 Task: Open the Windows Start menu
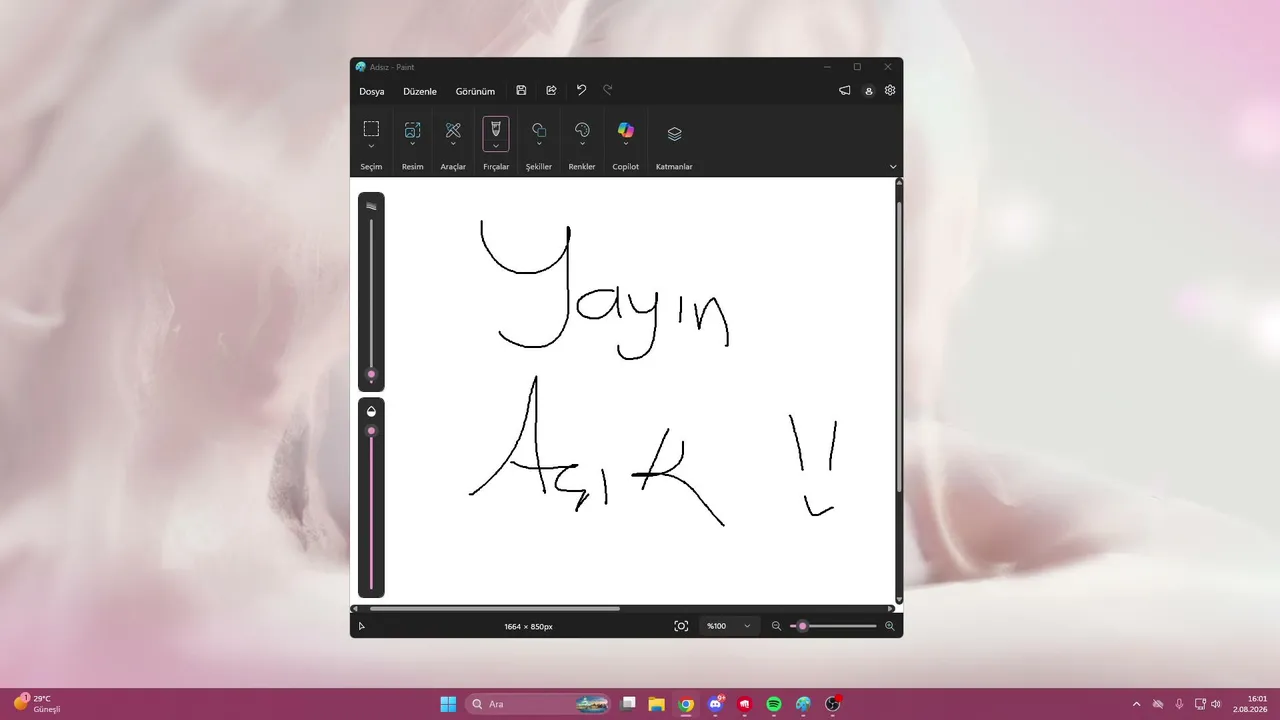point(448,704)
